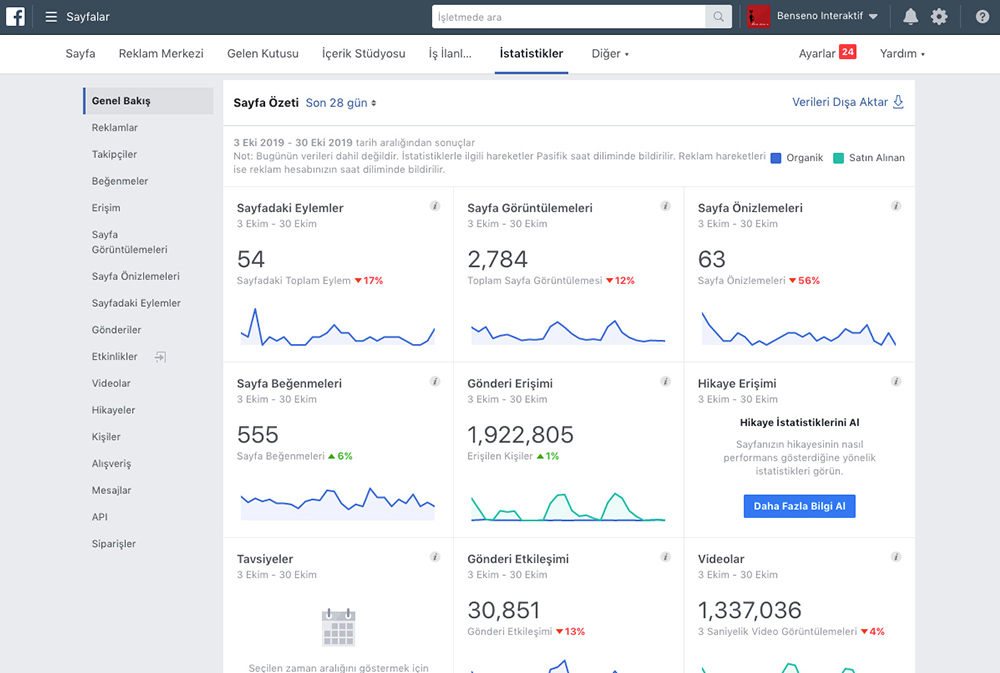1000x673 pixels.
Task: Click the Benseno Interaktif profile thumbnail
Action: click(758, 17)
